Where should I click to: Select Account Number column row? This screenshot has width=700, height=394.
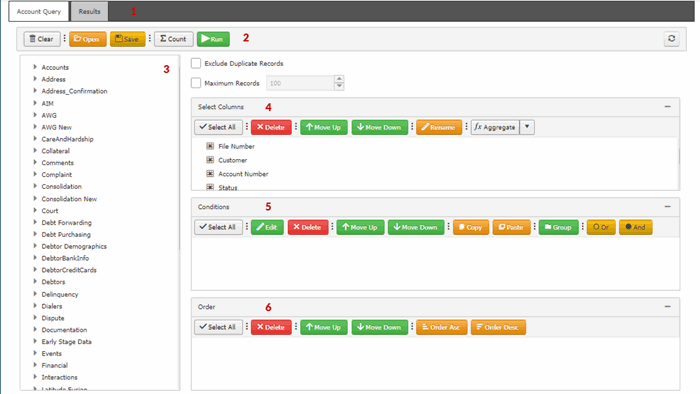click(x=243, y=174)
